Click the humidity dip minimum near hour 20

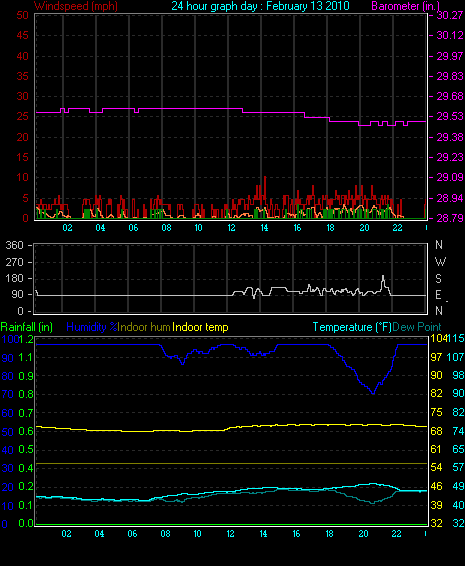[373, 393]
